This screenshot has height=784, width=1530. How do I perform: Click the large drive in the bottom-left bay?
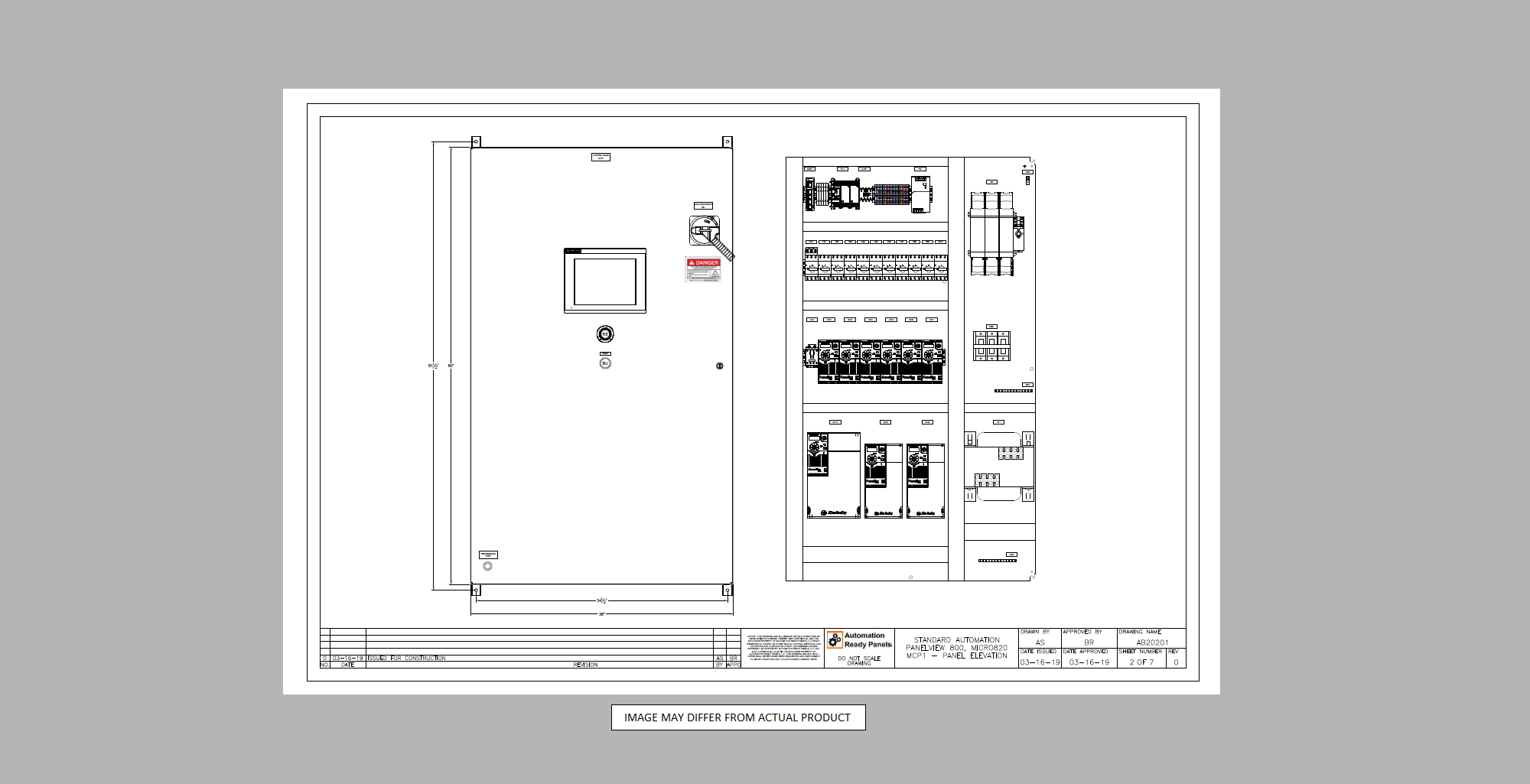click(x=834, y=475)
